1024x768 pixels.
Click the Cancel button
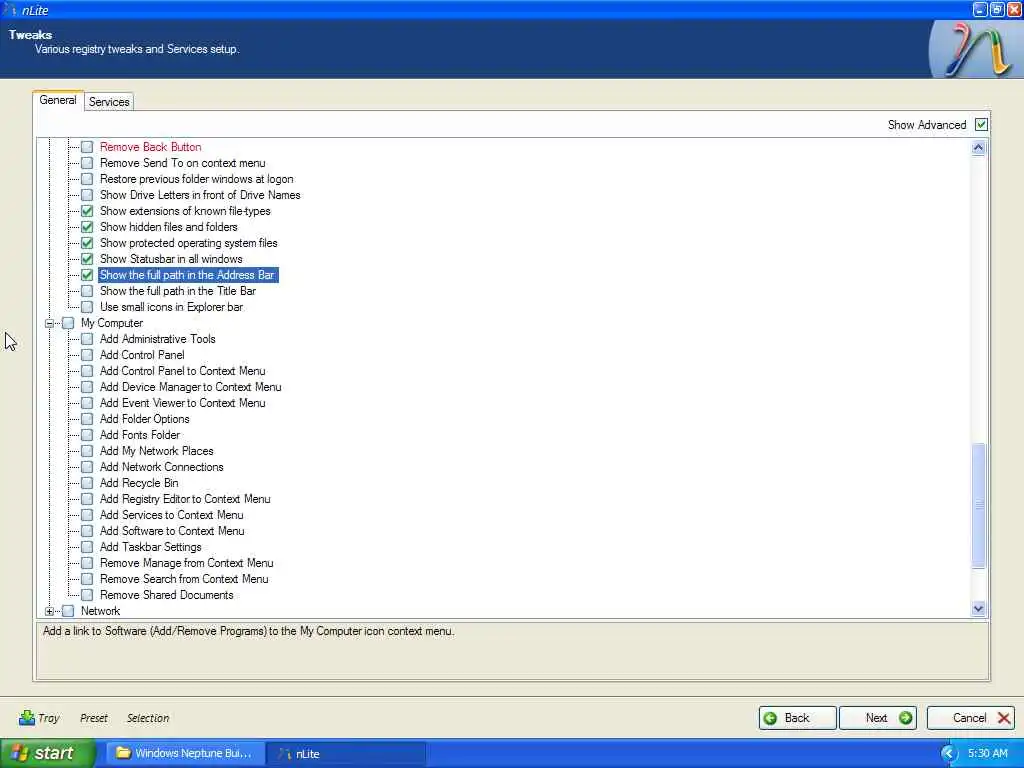pos(970,718)
